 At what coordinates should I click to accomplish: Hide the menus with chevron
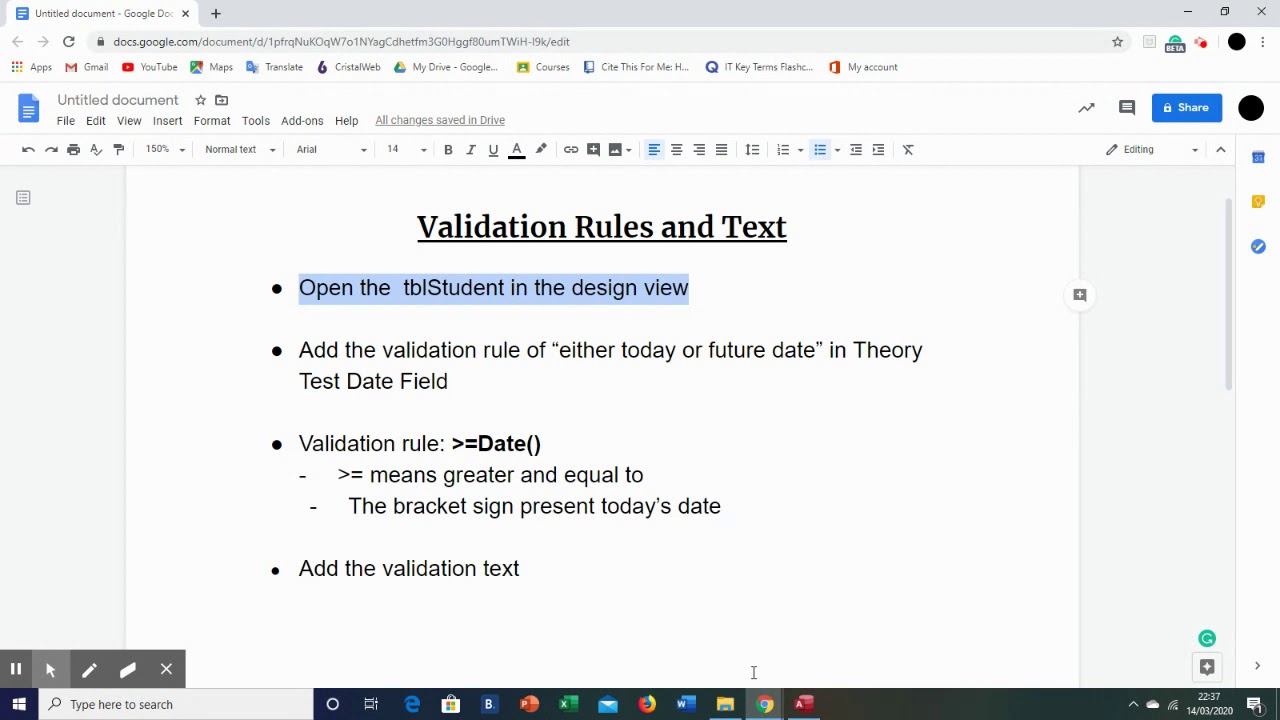(x=1221, y=150)
